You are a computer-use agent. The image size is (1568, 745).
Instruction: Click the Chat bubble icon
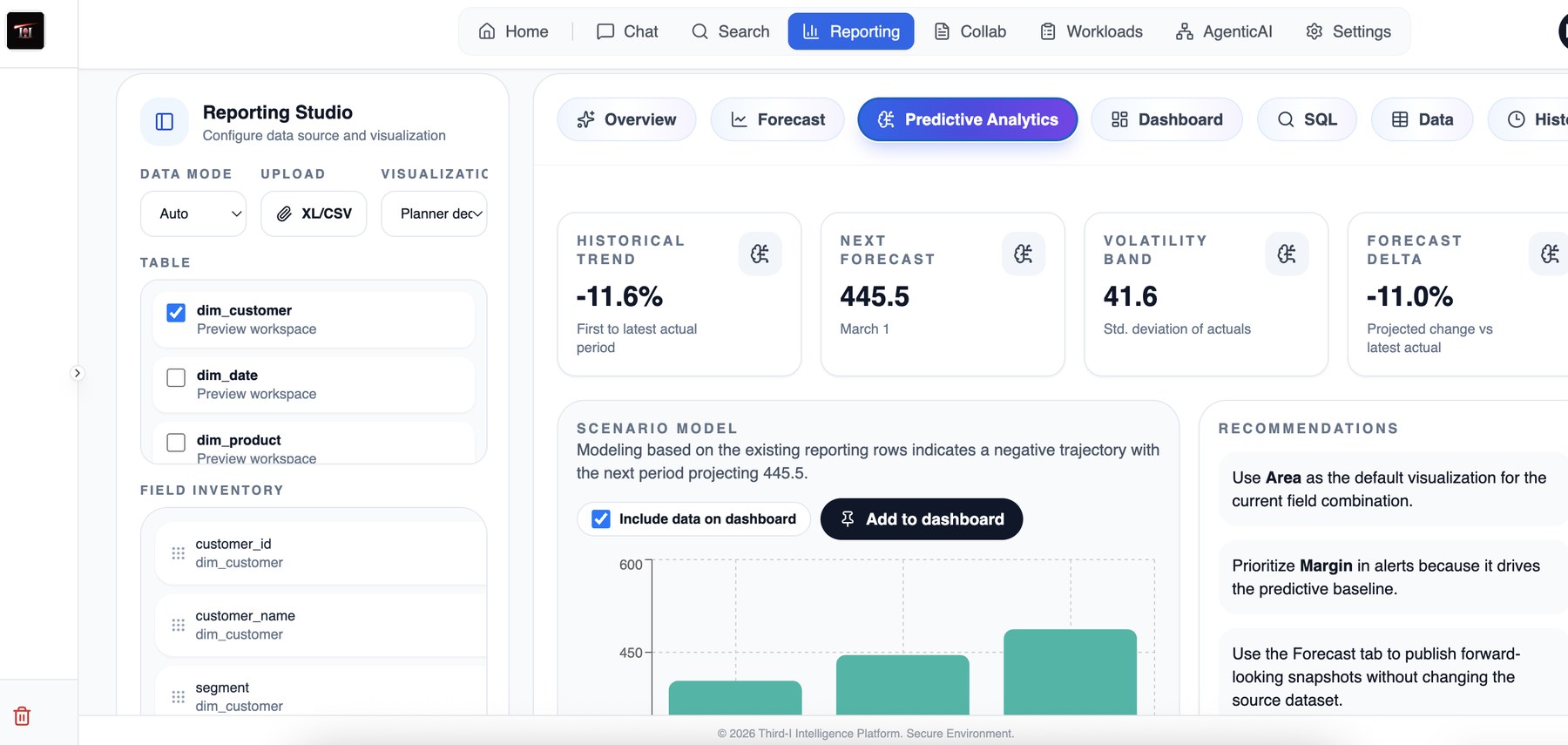pyautogui.click(x=605, y=31)
